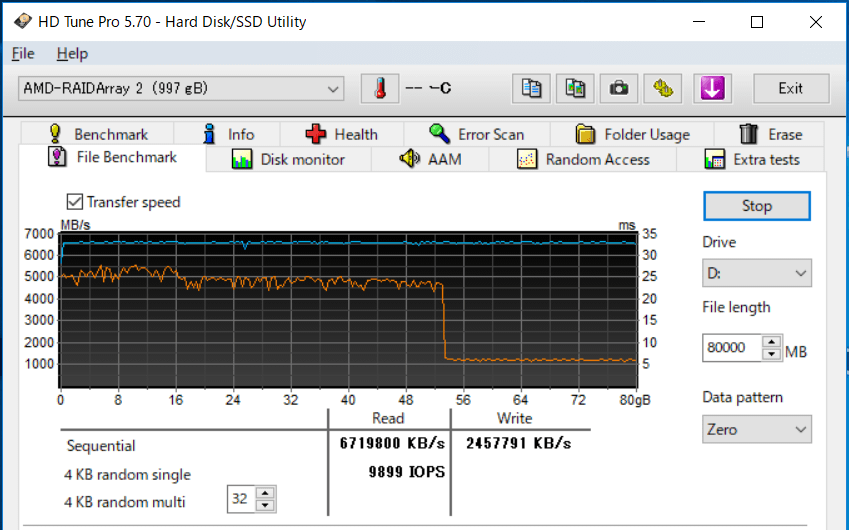Click the Data pattern label

pyautogui.click(x=742, y=397)
